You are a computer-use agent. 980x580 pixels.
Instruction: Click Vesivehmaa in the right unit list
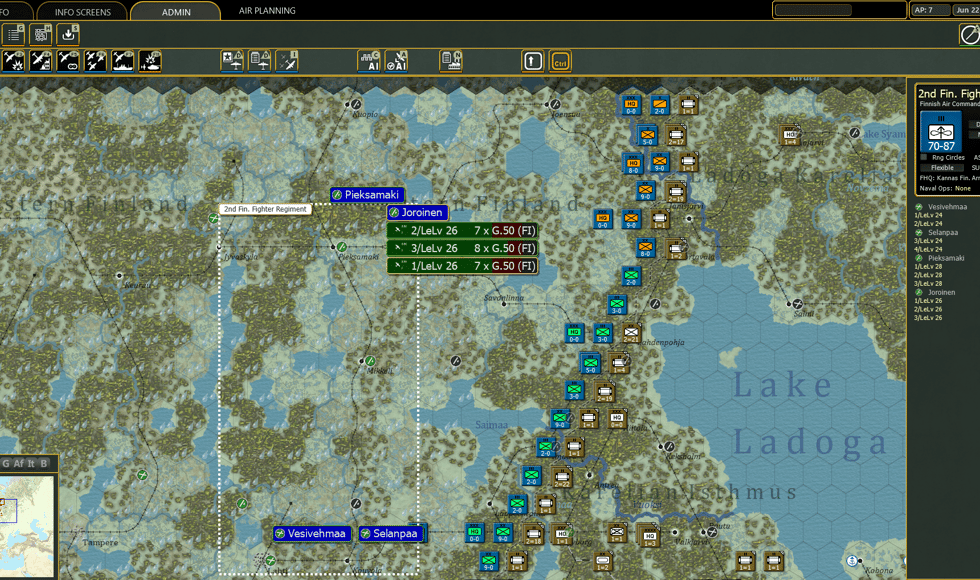coord(947,207)
